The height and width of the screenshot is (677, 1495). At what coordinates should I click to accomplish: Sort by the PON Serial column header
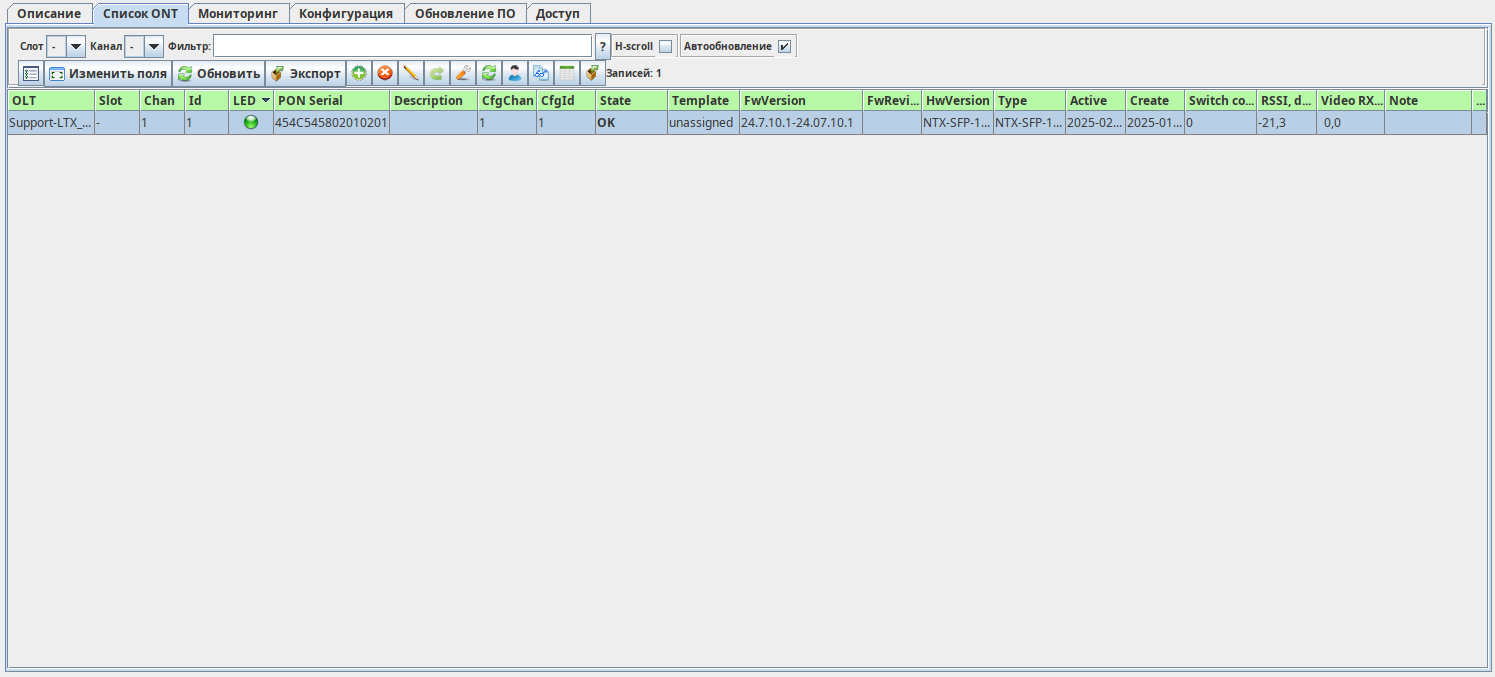click(x=332, y=100)
